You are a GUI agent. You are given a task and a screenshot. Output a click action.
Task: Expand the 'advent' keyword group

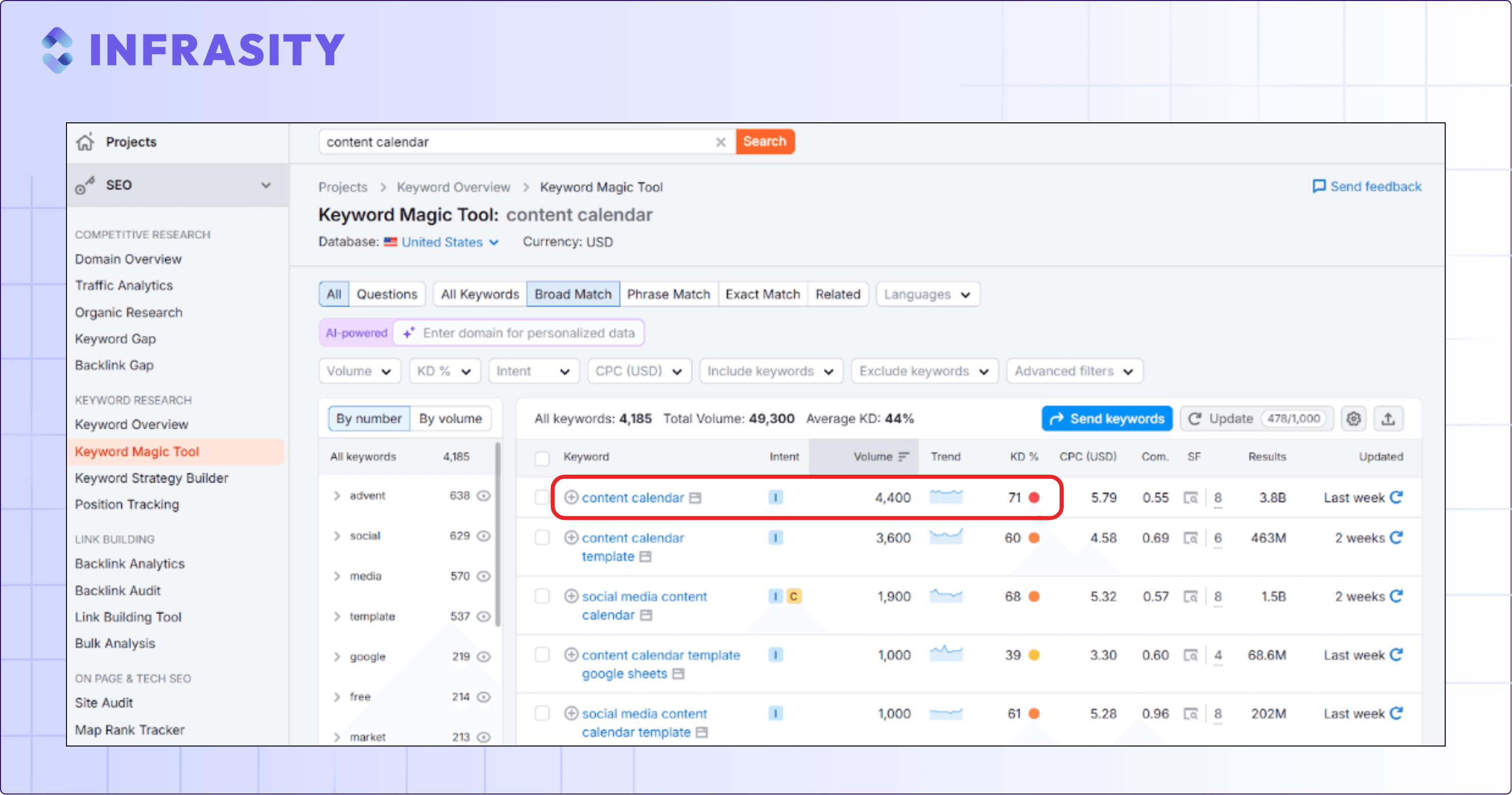tap(337, 496)
